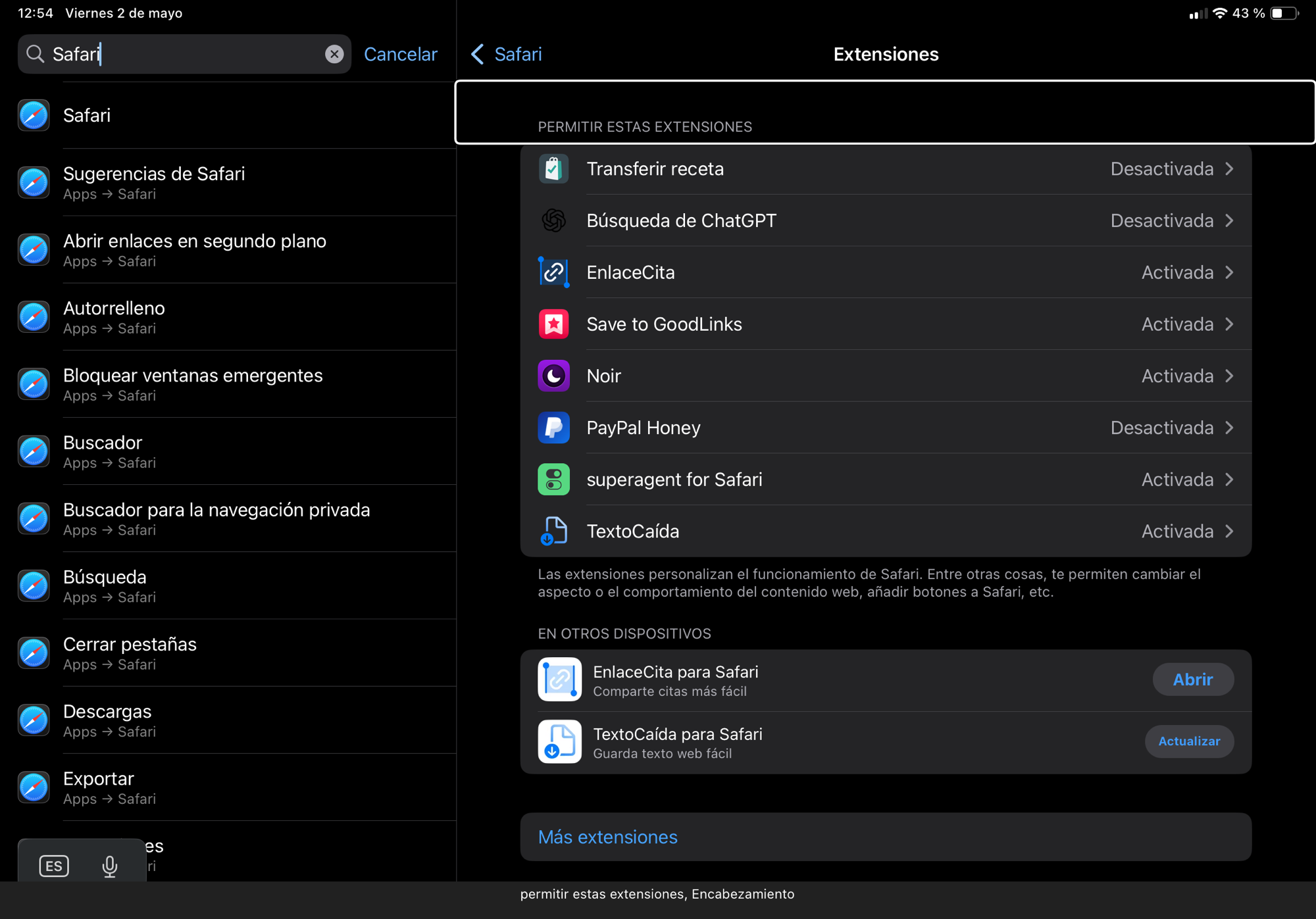Open Buscador para la navegación privada
This screenshot has height=919, width=1316.
pyautogui.click(x=228, y=518)
